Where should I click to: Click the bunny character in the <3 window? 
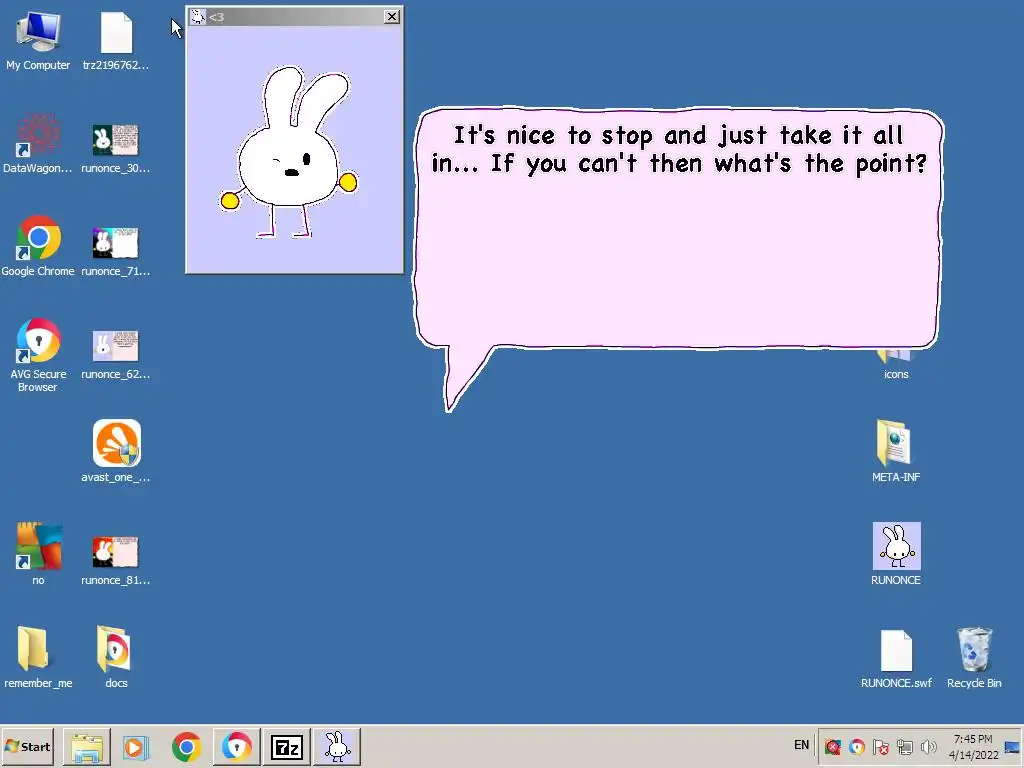point(289,153)
